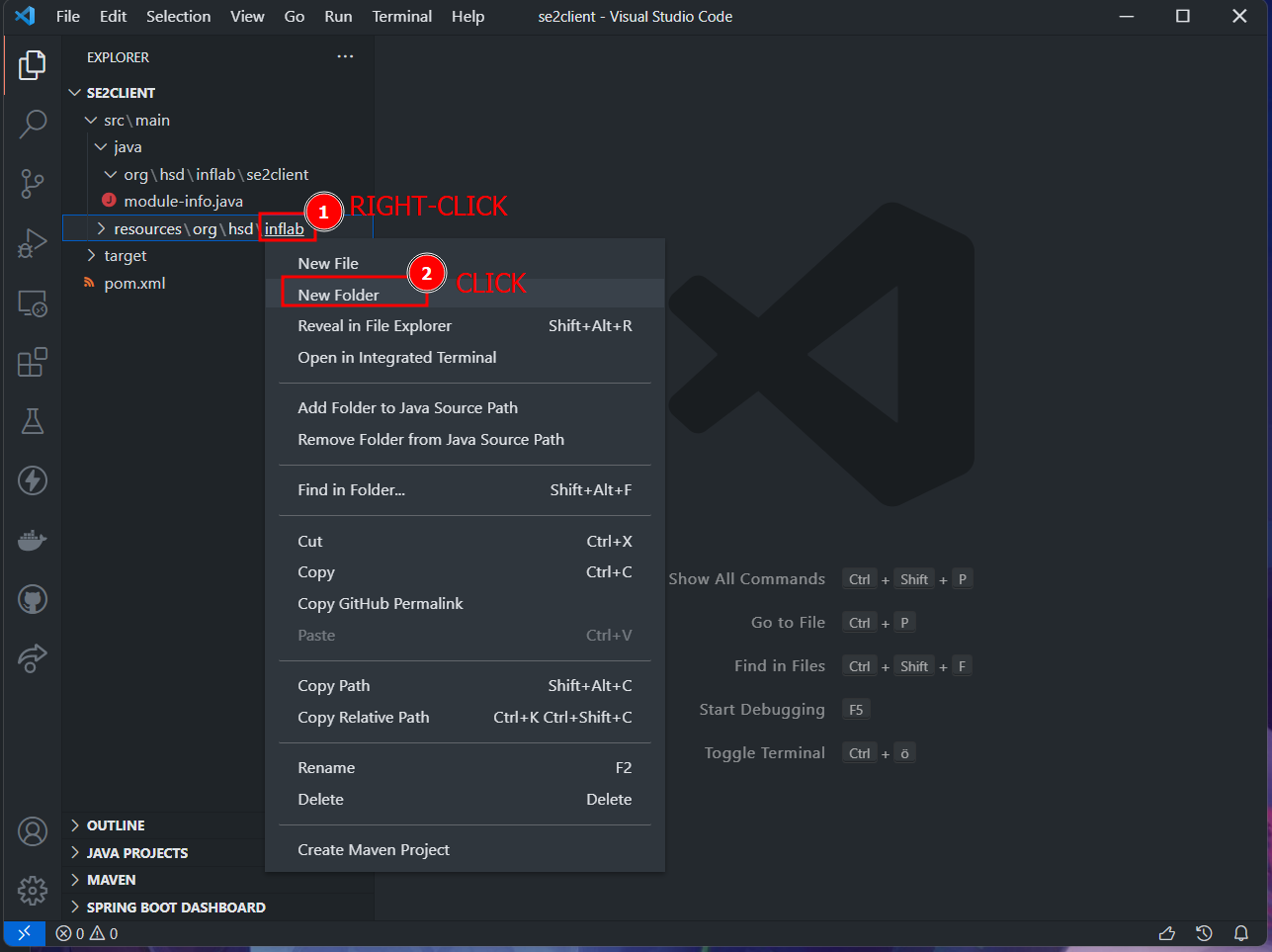Select Reveal in File Explorer
Screen dimensions: 1272x952
tap(465, 326)
